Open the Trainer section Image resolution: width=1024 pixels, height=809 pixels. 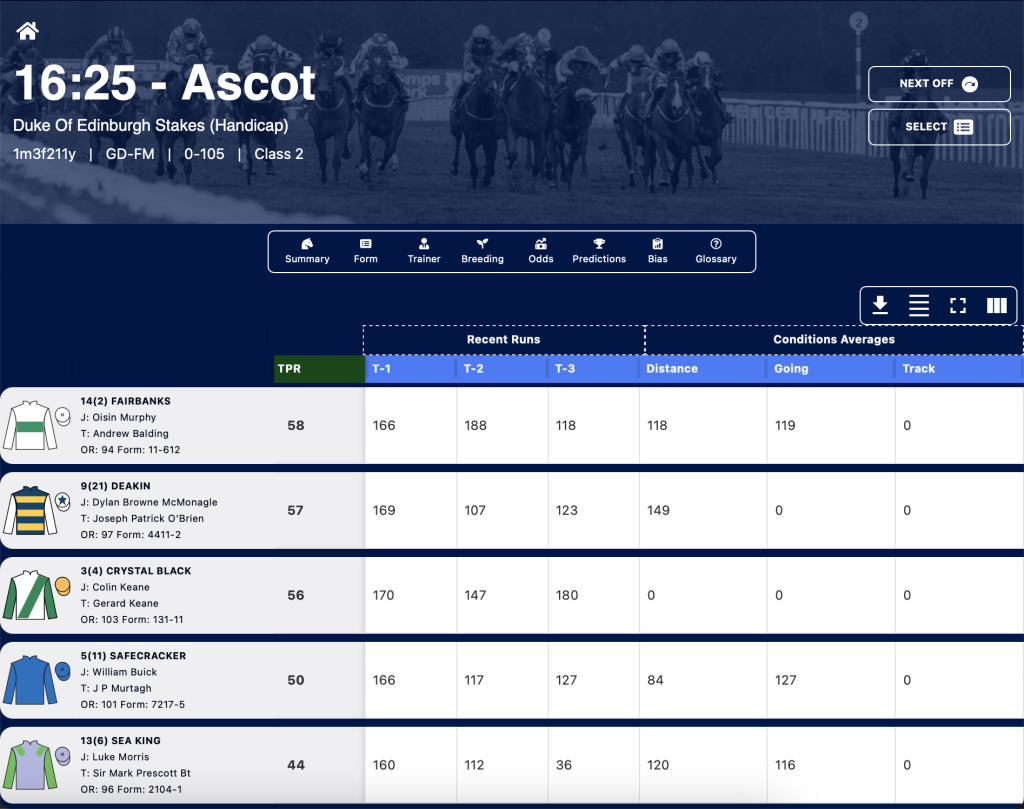pos(424,251)
